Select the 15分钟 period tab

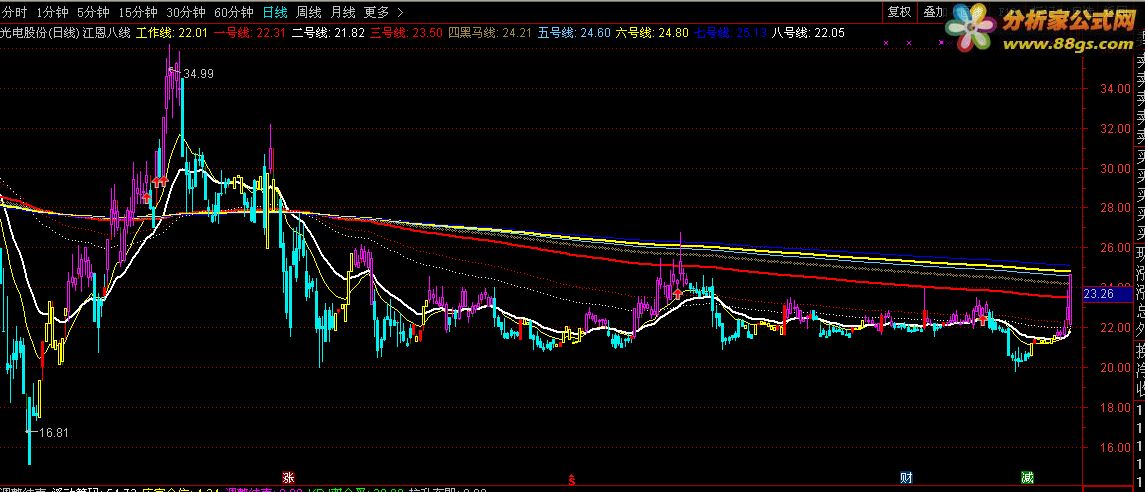tap(138, 12)
